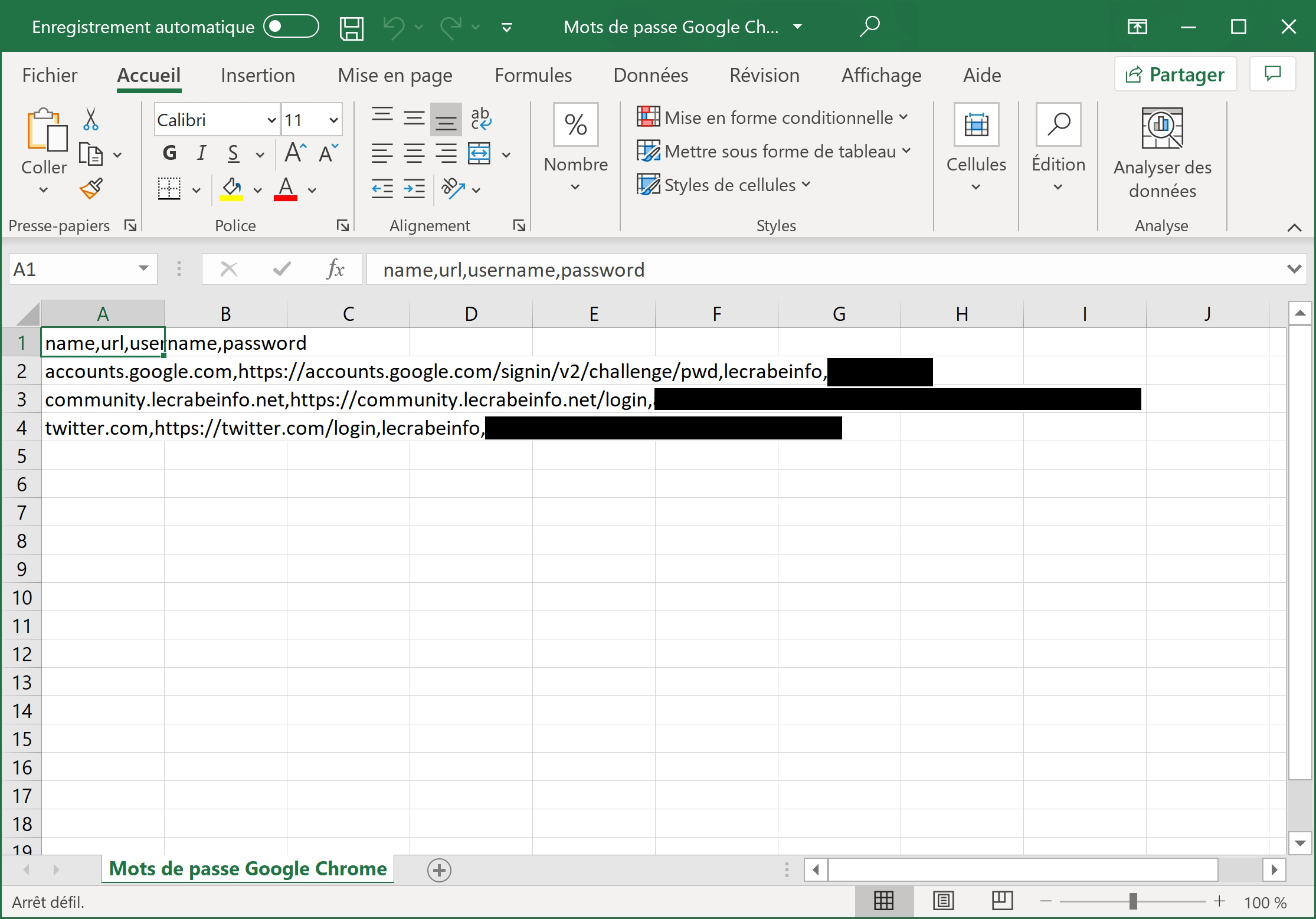Toggle italic I formatting
Image resolution: width=1316 pixels, height=919 pixels.
(201, 153)
